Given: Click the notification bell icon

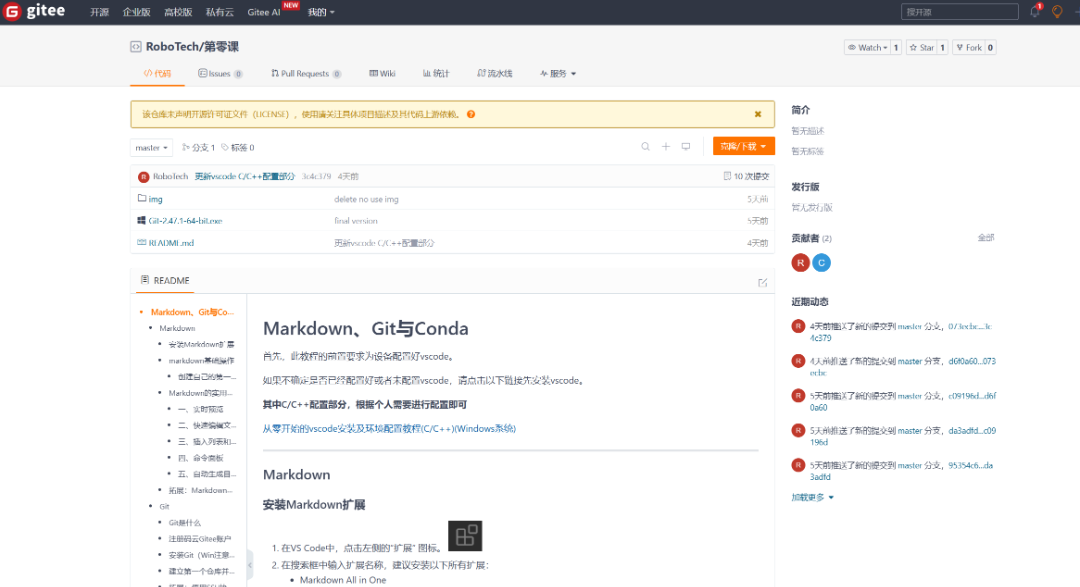Looking at the screenshot, I should 1035,12.
